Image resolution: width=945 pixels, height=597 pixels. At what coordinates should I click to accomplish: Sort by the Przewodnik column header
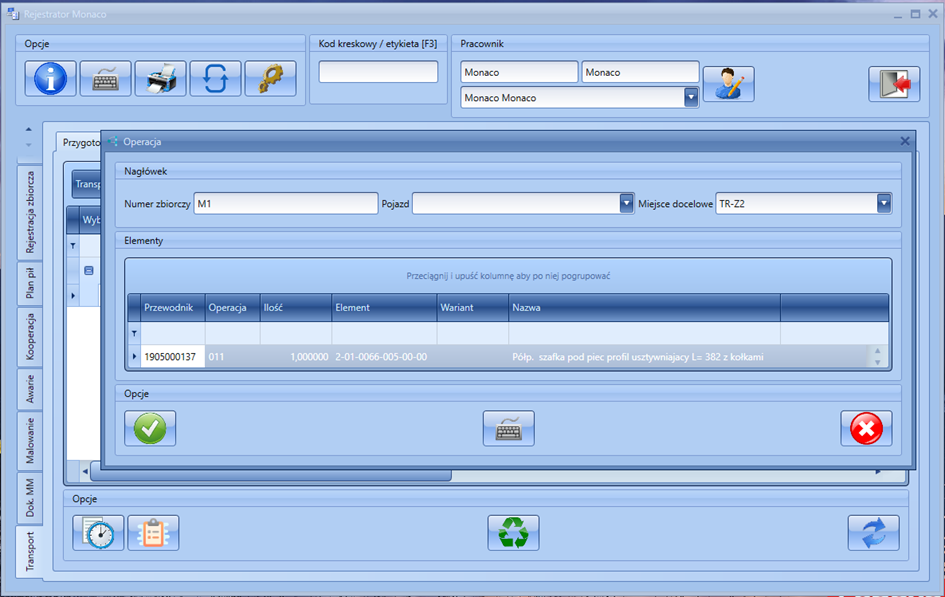tap(172, 308)
